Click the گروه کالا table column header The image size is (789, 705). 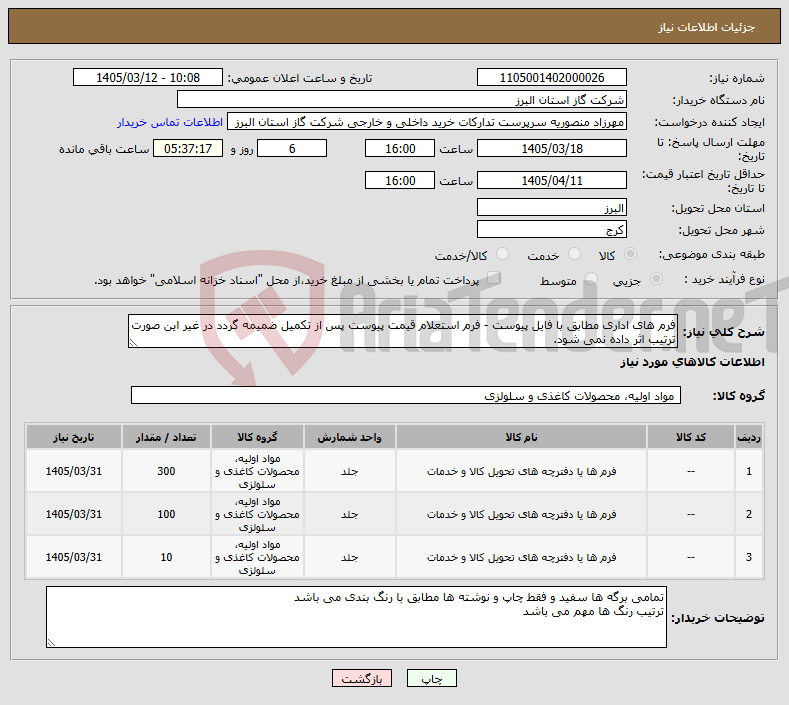pos(257,437)
